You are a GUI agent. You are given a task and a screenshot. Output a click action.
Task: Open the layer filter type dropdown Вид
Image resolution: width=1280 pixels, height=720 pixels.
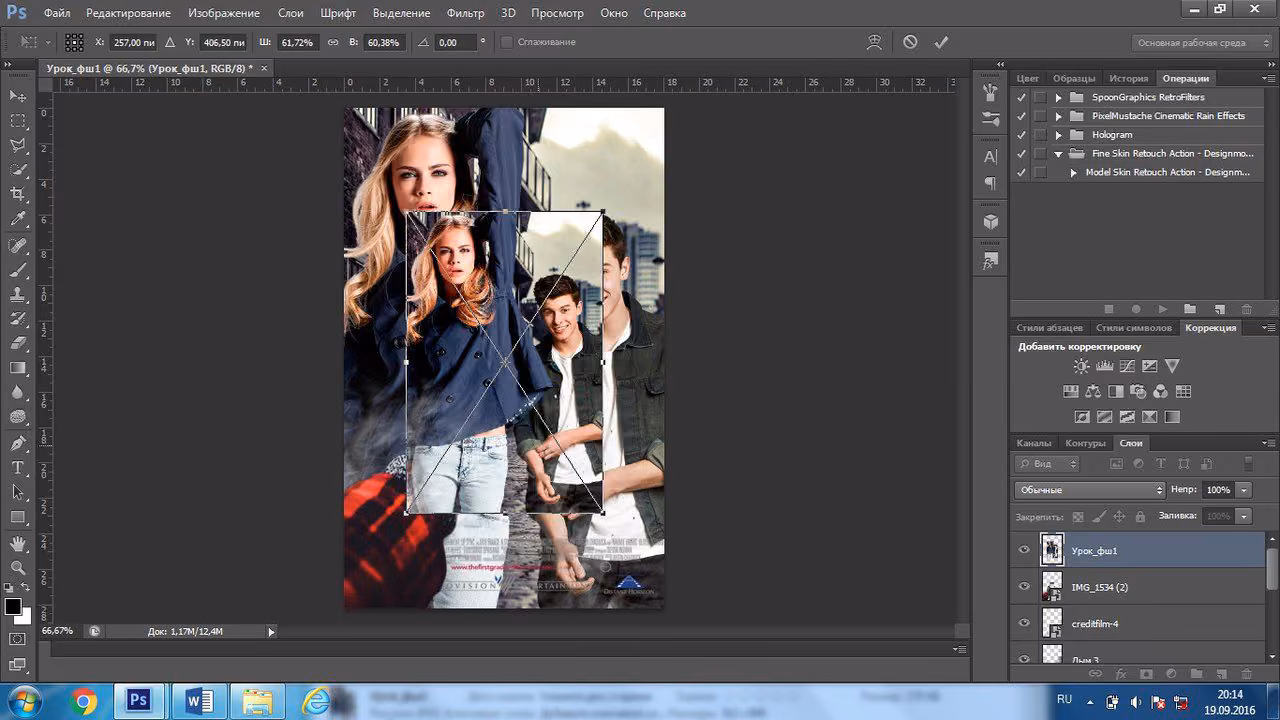1048,464
